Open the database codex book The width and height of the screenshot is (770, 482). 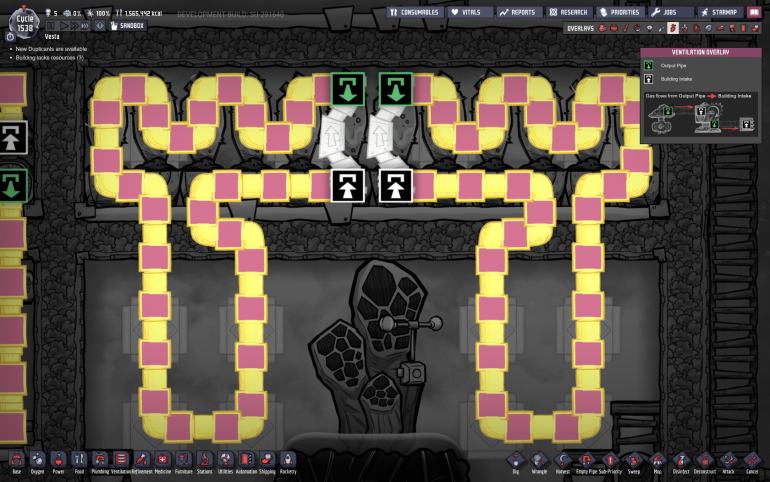point(754,12)
